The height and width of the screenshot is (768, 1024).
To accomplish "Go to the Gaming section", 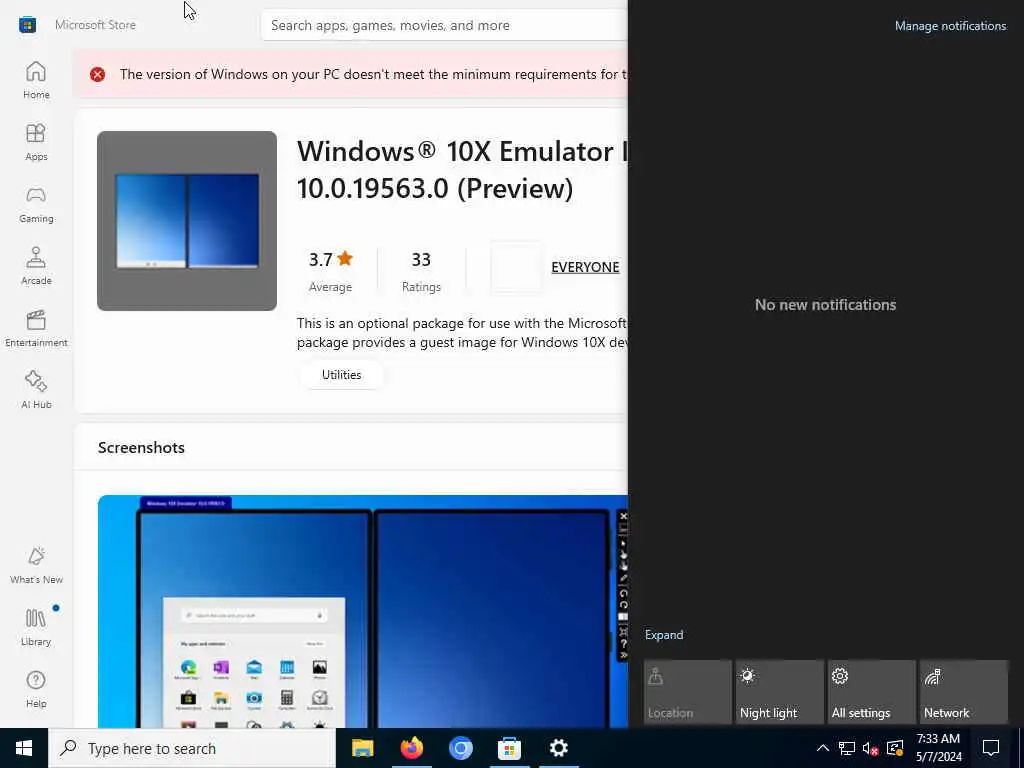I will pyautogui.click(x=36, y=204).
